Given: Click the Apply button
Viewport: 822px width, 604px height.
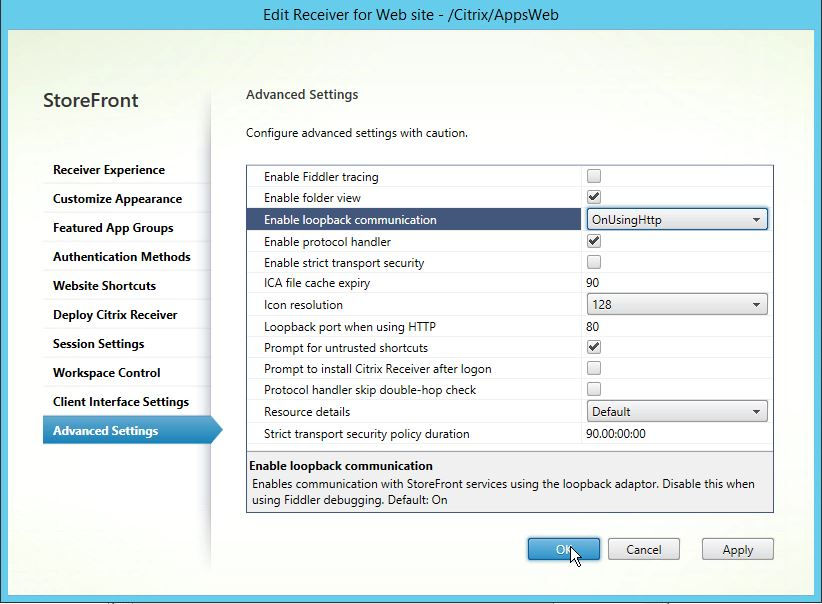Looking at the screenshot, I should (738, 549).
